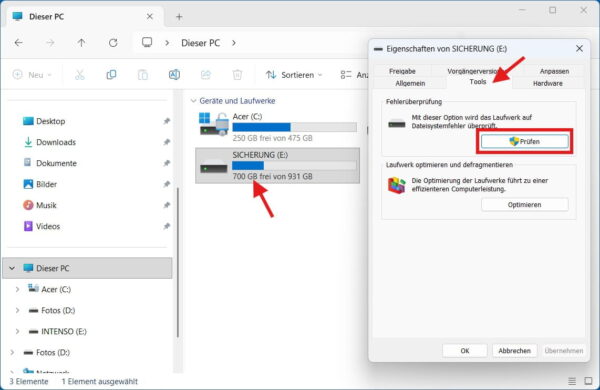600x390 pixels.
Task: Go back with the back arrow
Action: (18, 43)
